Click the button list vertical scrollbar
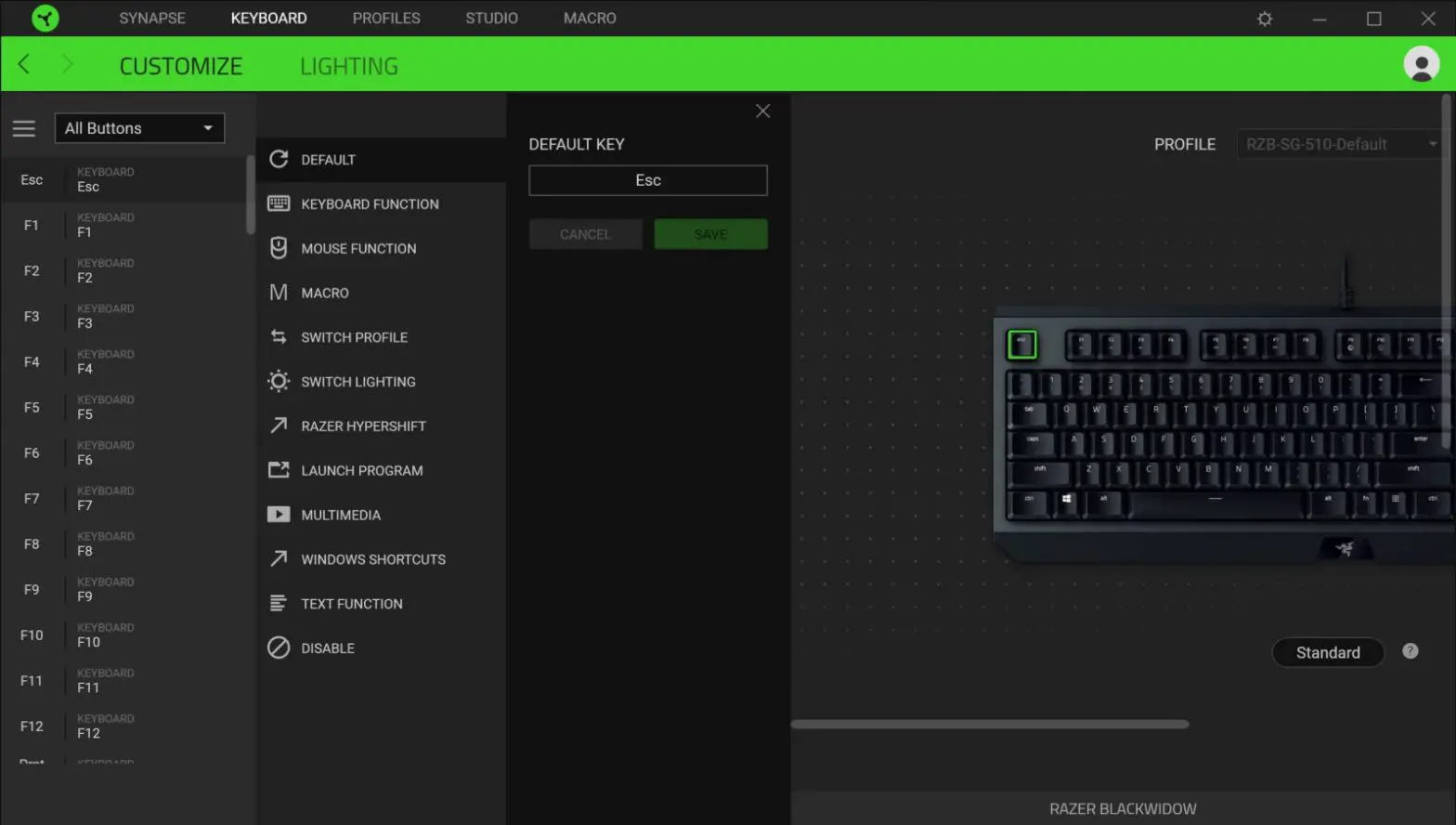The height and width of the screenshot is (825, 1456). tap(250, 195)
